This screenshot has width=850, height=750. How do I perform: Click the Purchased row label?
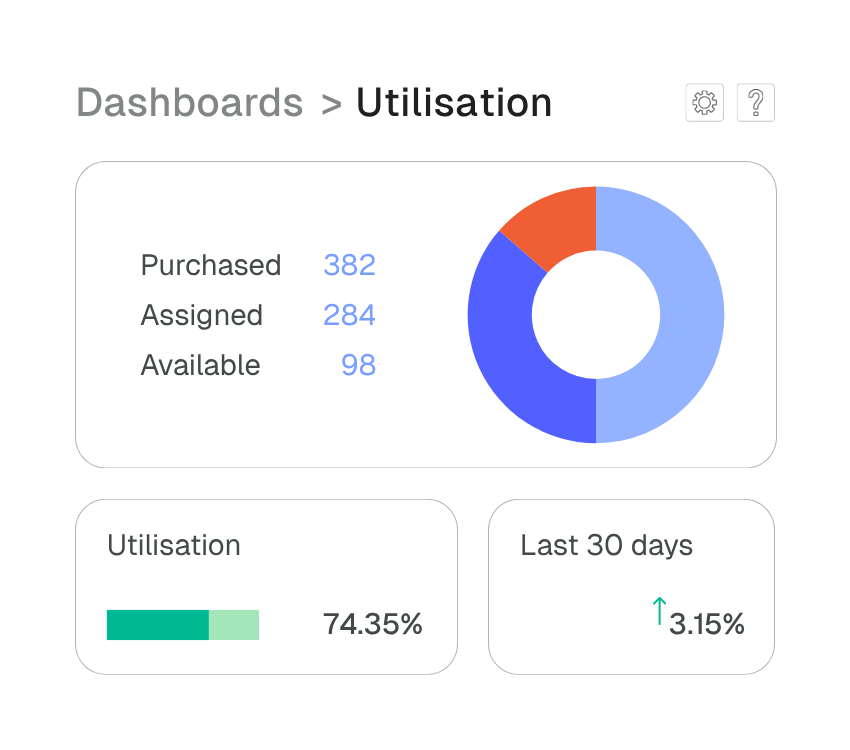click(x=211, y=265)
